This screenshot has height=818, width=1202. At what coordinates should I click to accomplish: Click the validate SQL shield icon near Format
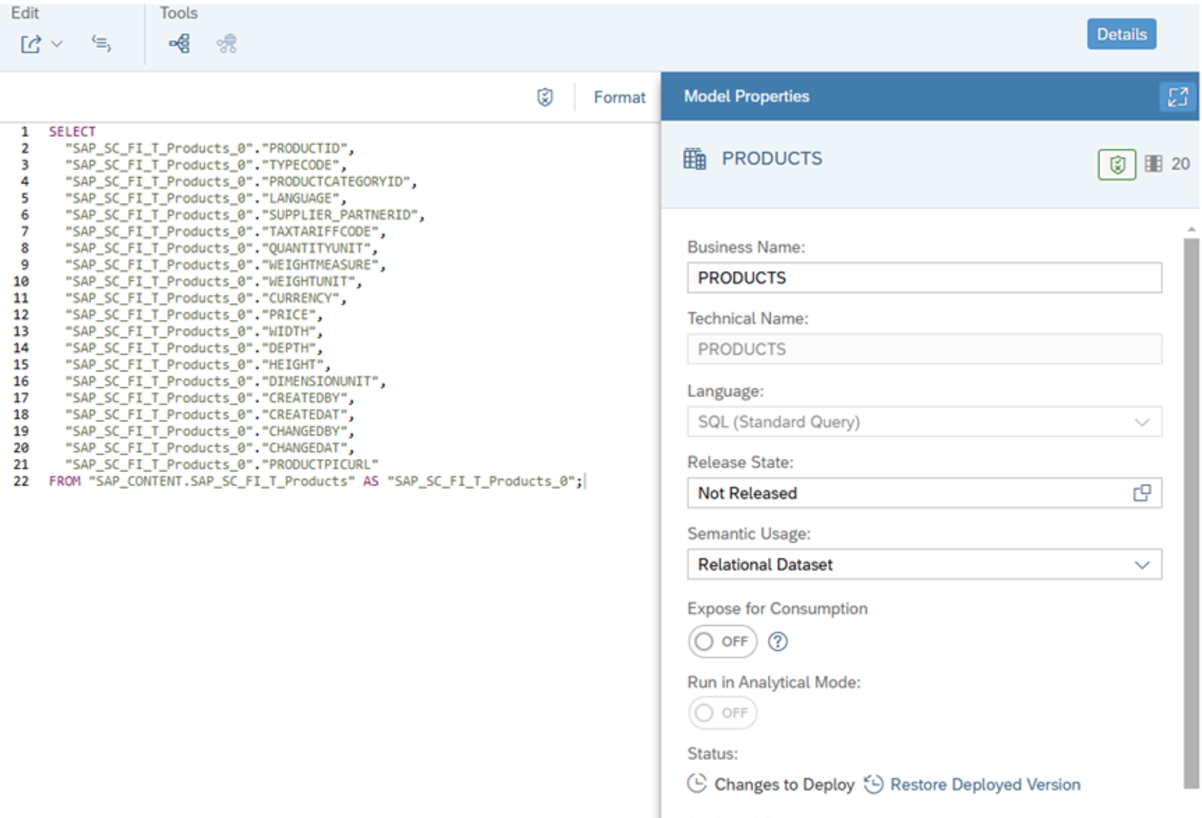coord(545,96)
